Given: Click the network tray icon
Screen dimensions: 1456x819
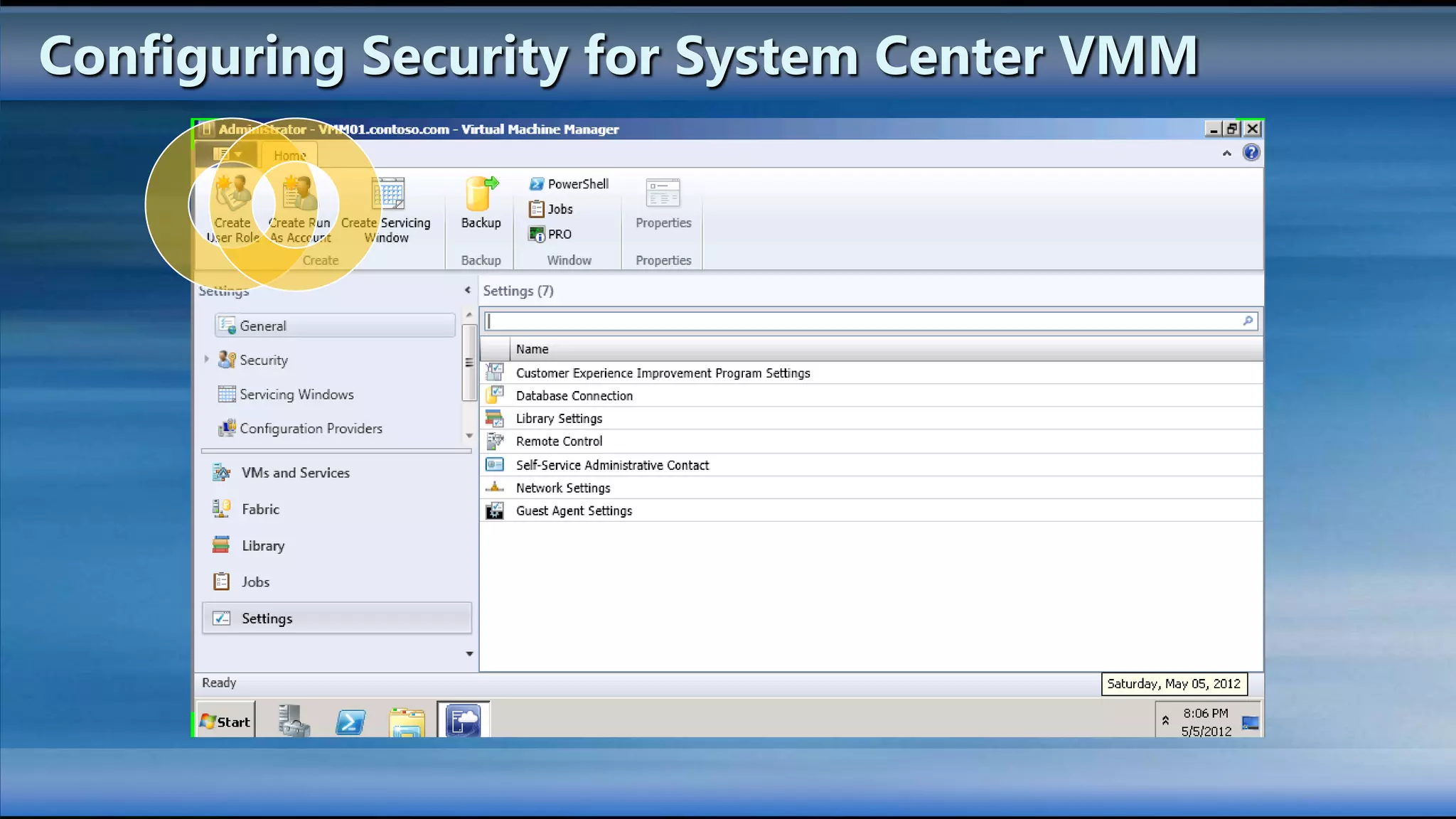Looking at the screenshot, I should pos(1251,723).
